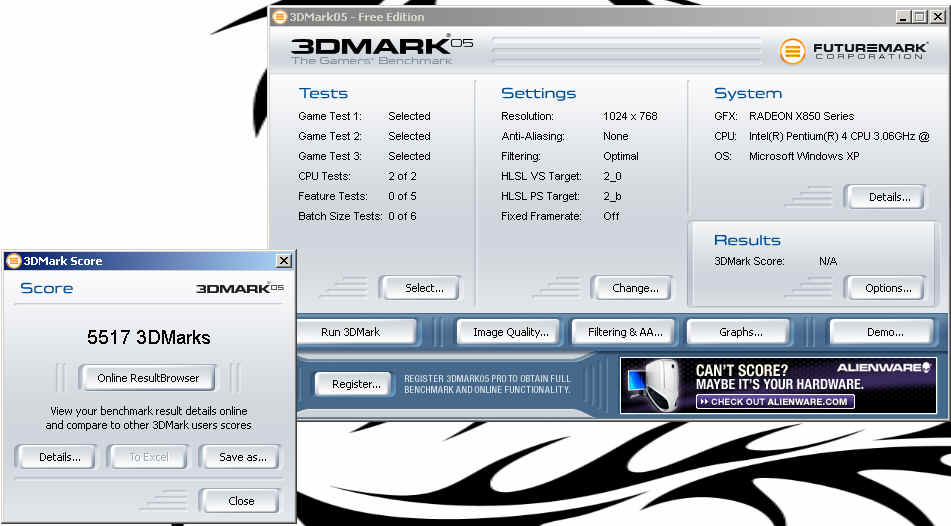Open the Filtering & AA tool
Viewport: 951px width, 526px height.
pyautogui.click(x=623, y=332)
